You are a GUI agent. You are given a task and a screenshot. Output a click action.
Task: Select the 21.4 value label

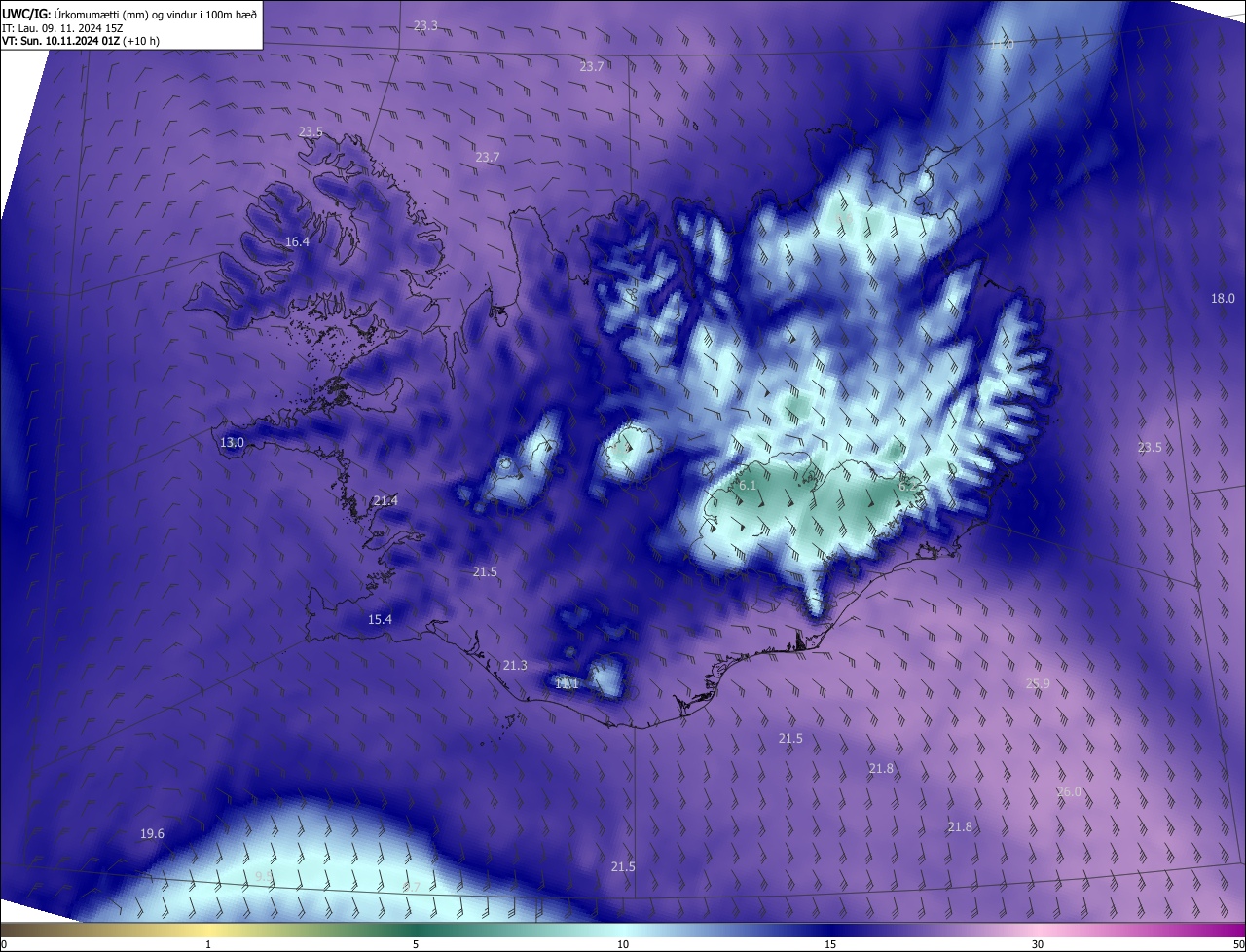385,500
